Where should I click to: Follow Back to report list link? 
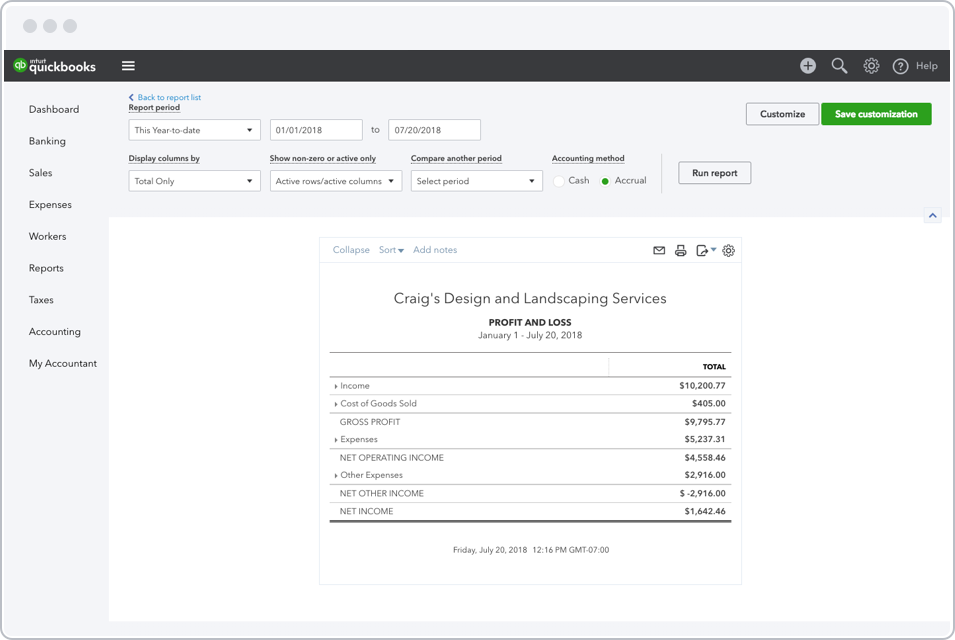pos(165,97)
